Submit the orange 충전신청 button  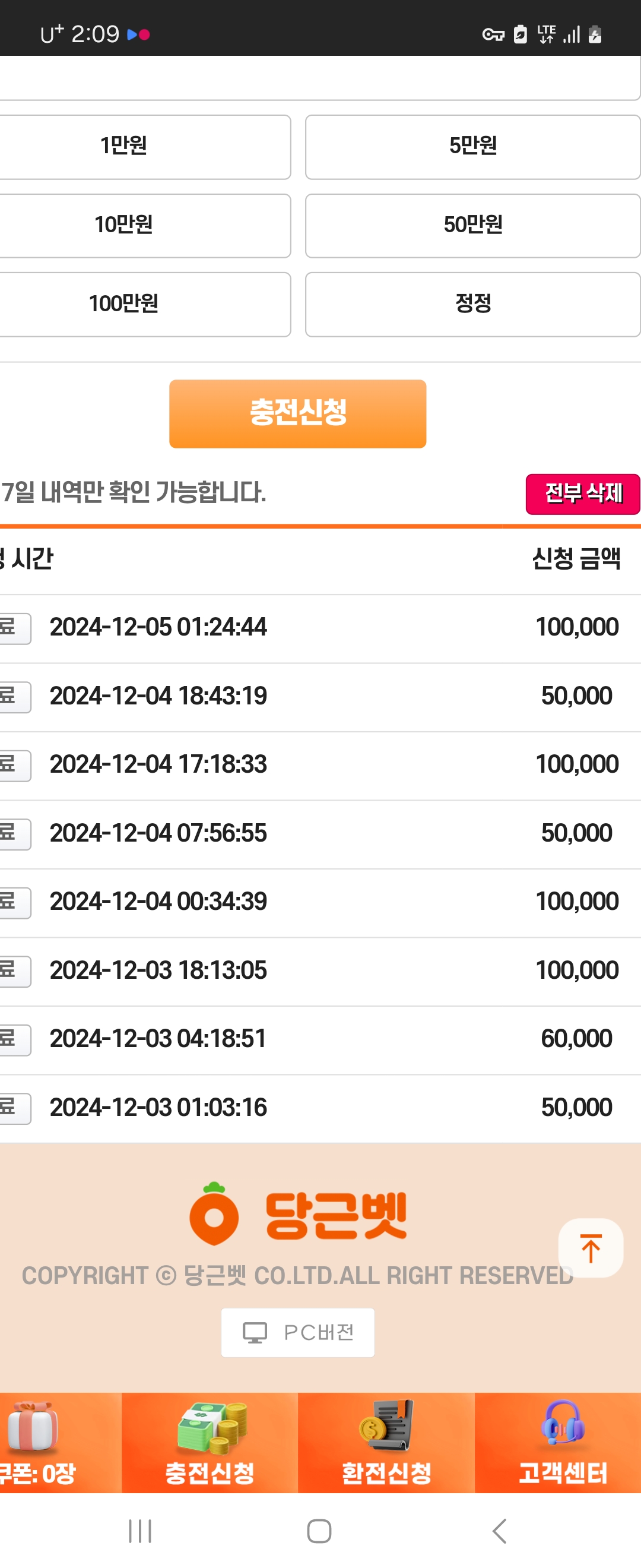point(297,413)
